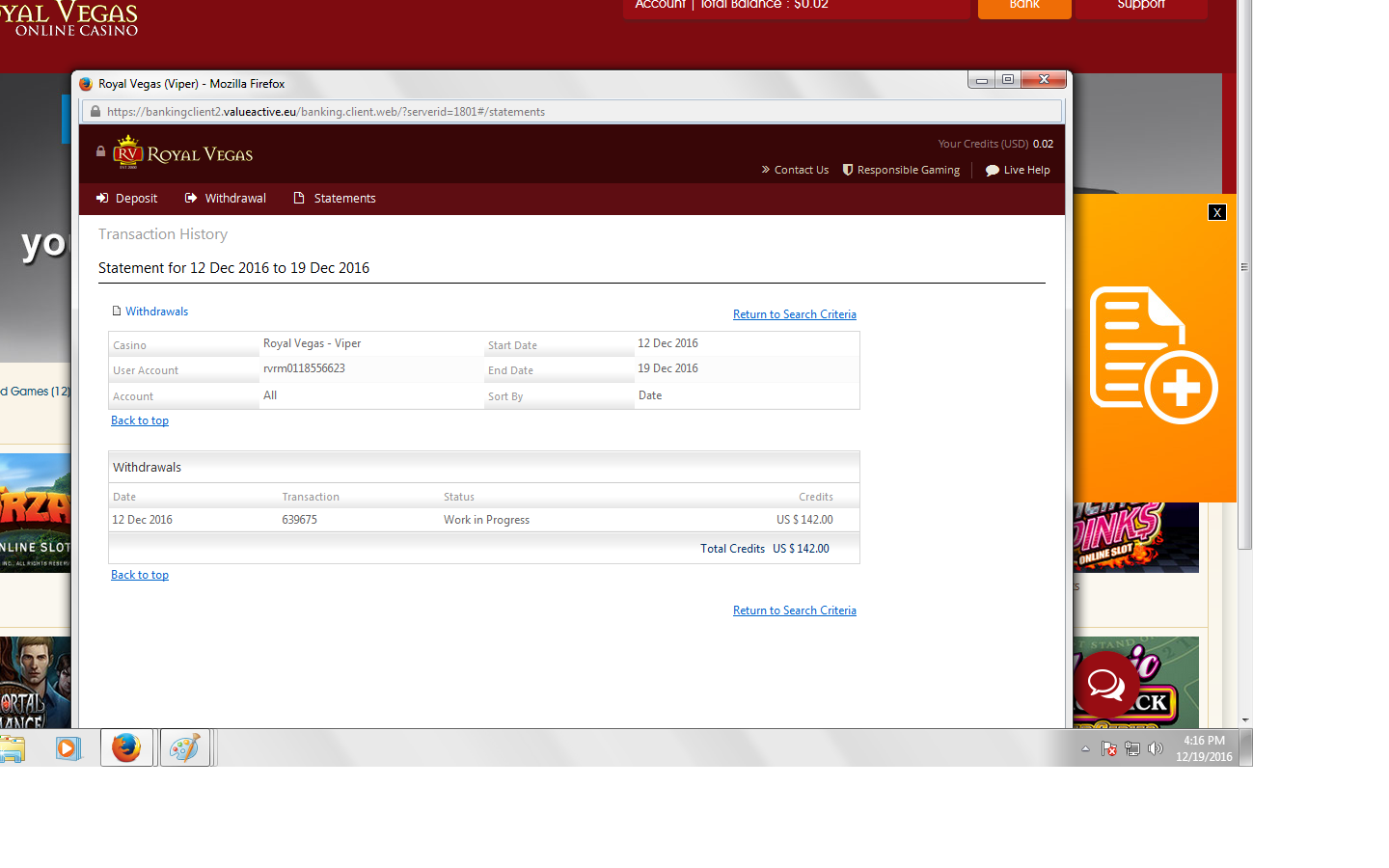Image resolution: width=1389 pixels, height=868 pixels.
Task: Click the Live Help speech bubble icon
Action: coord(992,170)
